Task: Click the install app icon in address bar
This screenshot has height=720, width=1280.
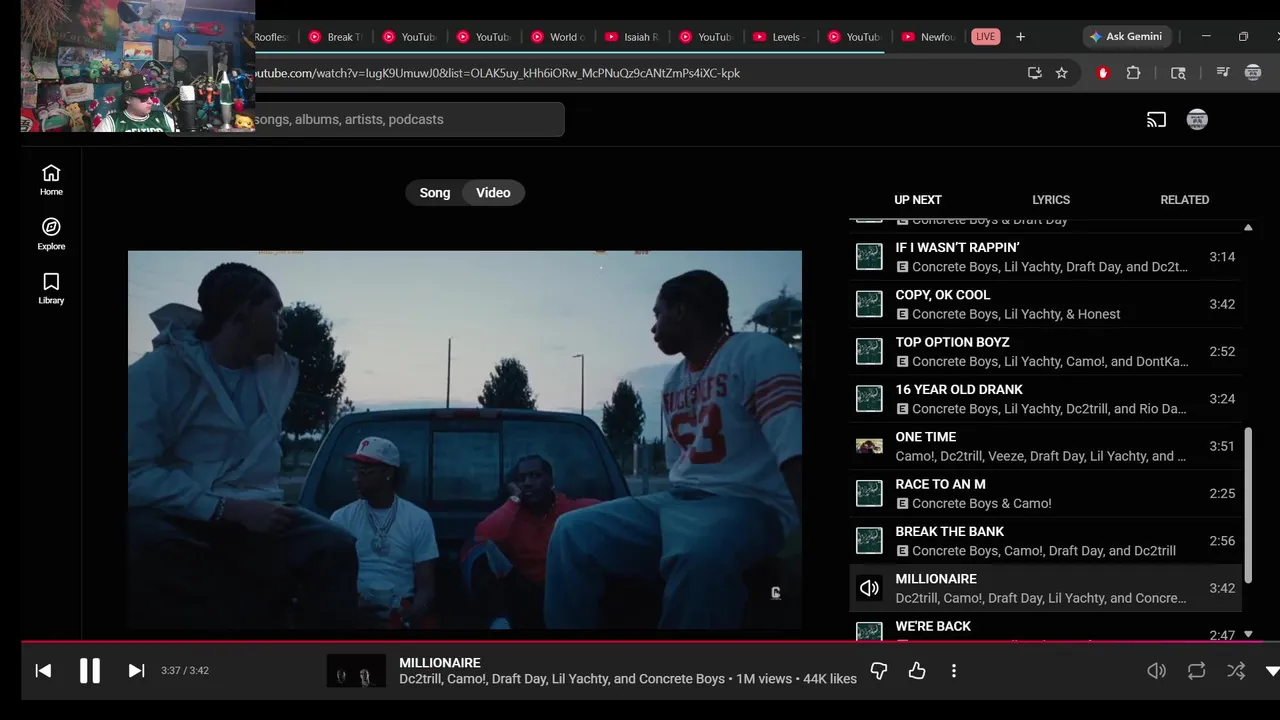Action: click(1034, 73)
